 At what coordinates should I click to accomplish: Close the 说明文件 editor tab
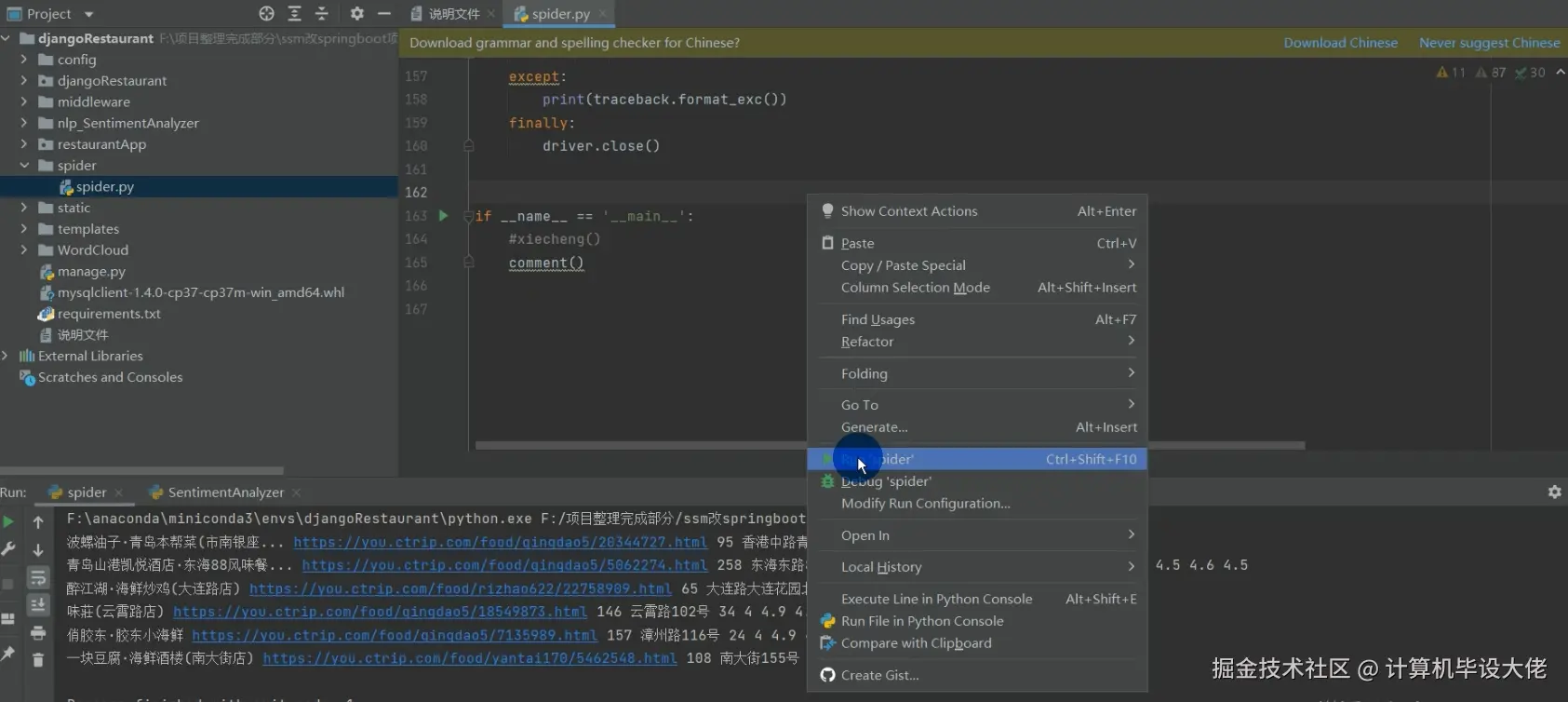click(491, 14)
